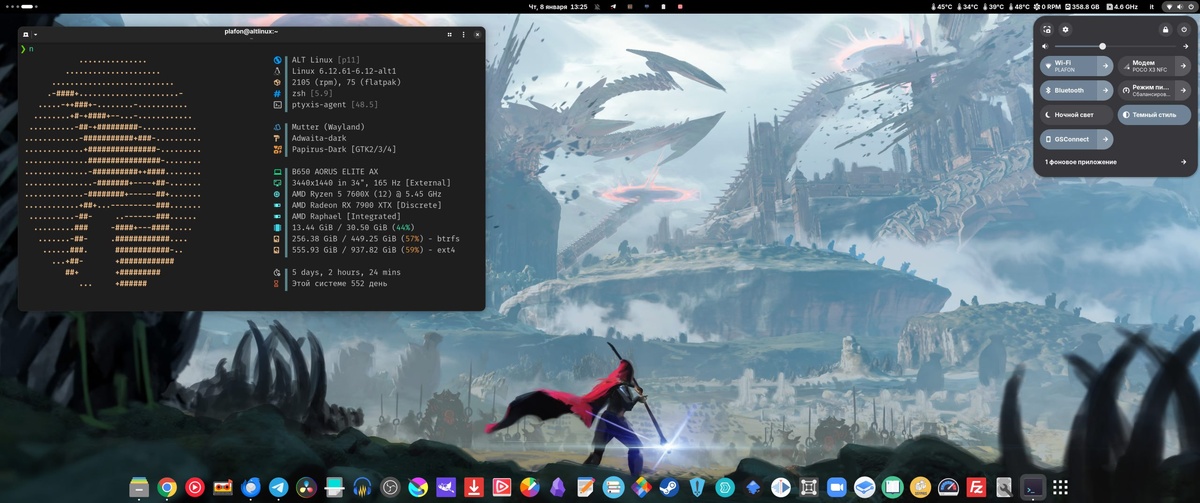Viewport: 1200px width, 503px height.
Task: Open the screenshot frame tool in the dock
Action: click(808, 487)
